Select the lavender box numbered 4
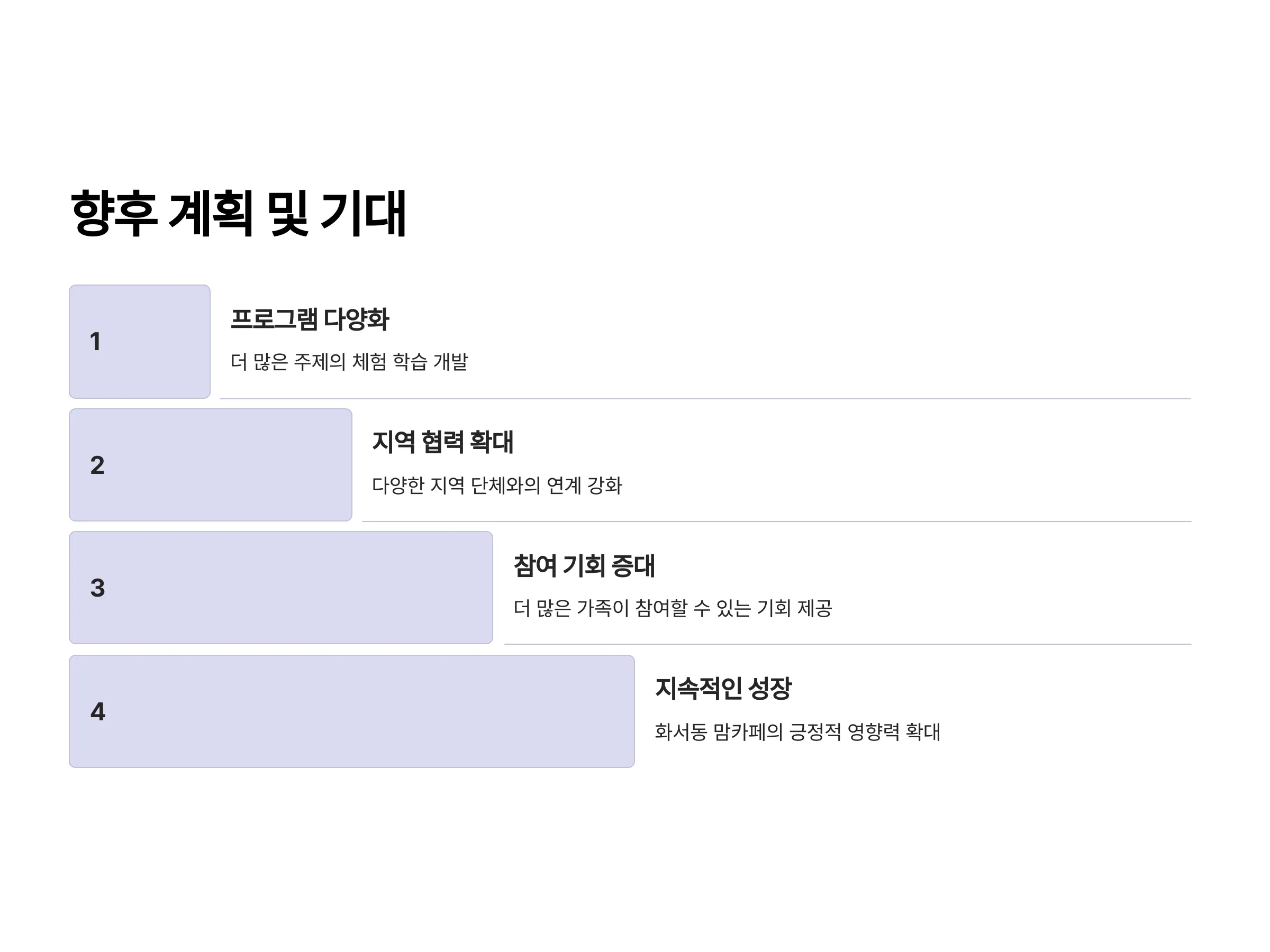The height and width of the screenshot is (952, 1270). (x=351, y=711)
